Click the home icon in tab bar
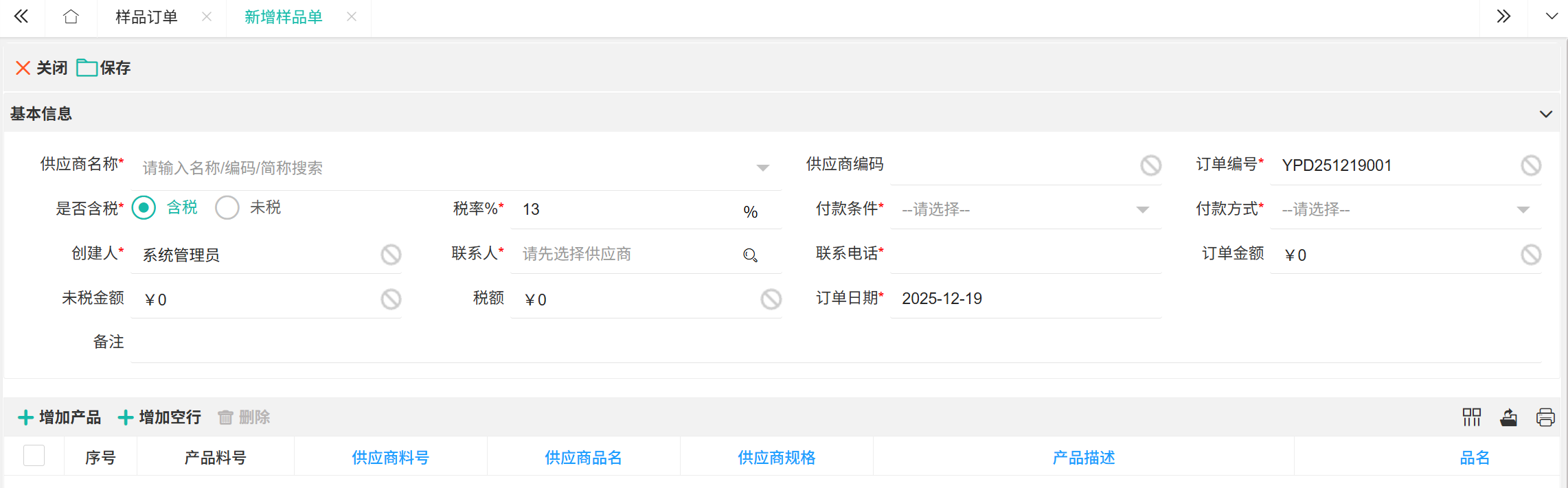The height and width of the screenshot is (488, 1568). [x=71, y=17]
